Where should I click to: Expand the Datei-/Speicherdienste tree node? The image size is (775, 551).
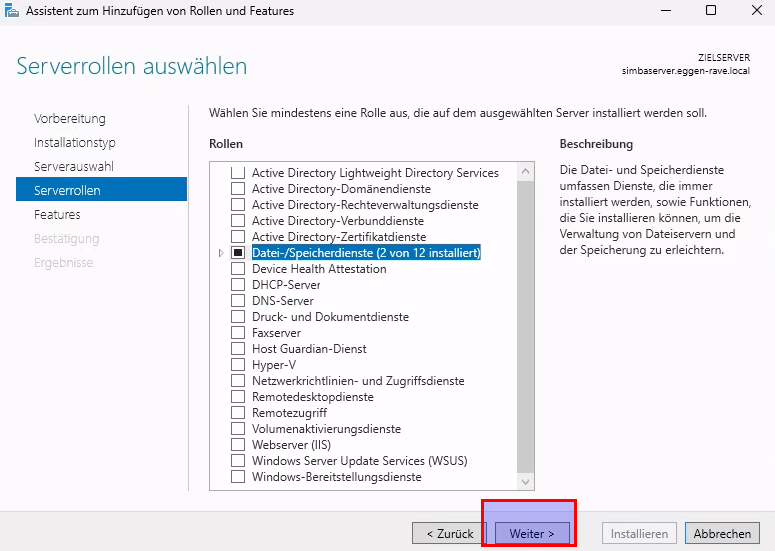(221, 253)
